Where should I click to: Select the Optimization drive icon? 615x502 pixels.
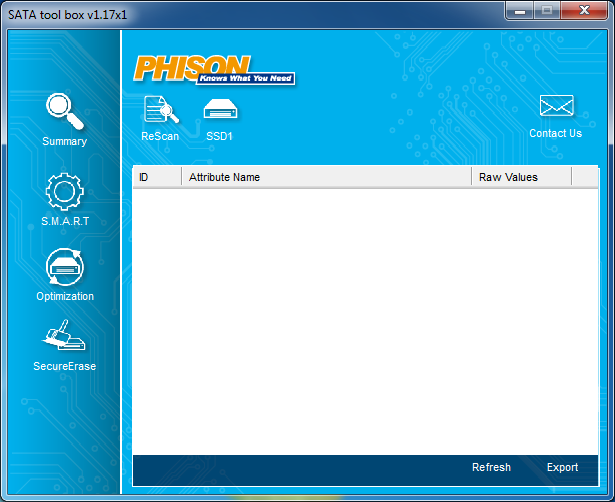pos(65,267)
